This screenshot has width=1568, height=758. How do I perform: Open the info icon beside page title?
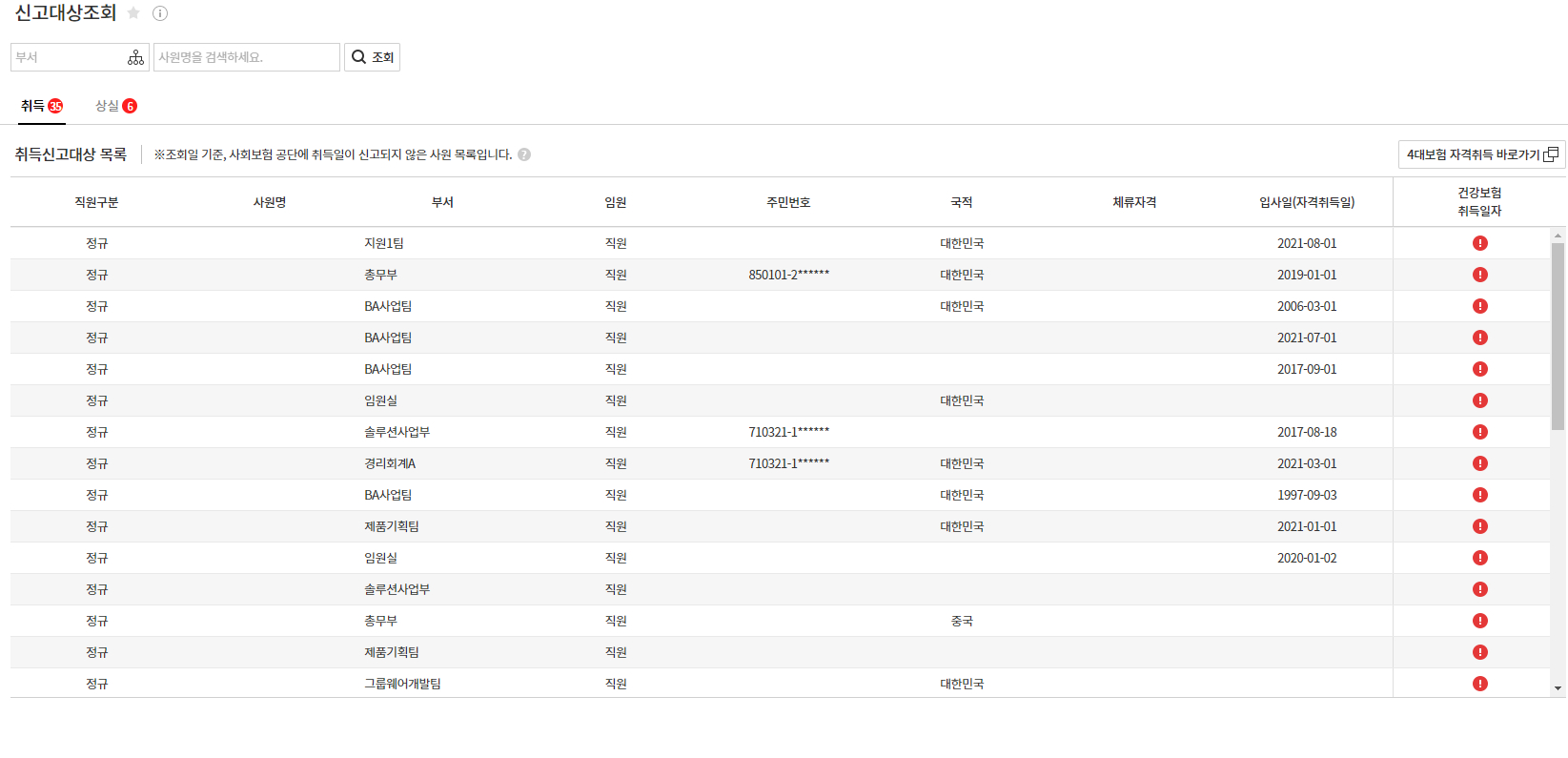pos(160,13)
